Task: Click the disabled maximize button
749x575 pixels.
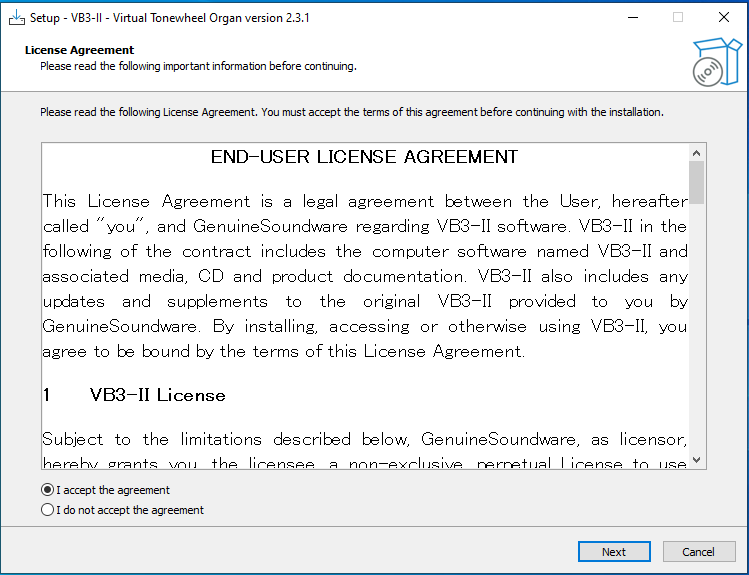Action: 678,18
